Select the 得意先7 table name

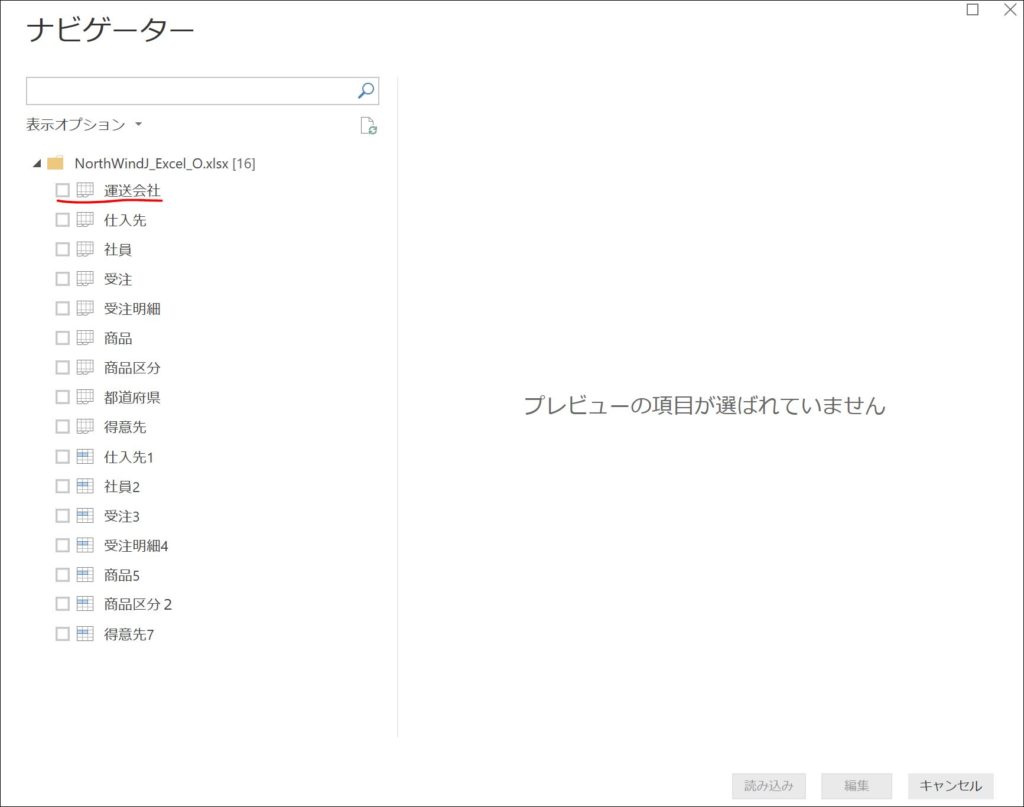click(x=129, y=634)
